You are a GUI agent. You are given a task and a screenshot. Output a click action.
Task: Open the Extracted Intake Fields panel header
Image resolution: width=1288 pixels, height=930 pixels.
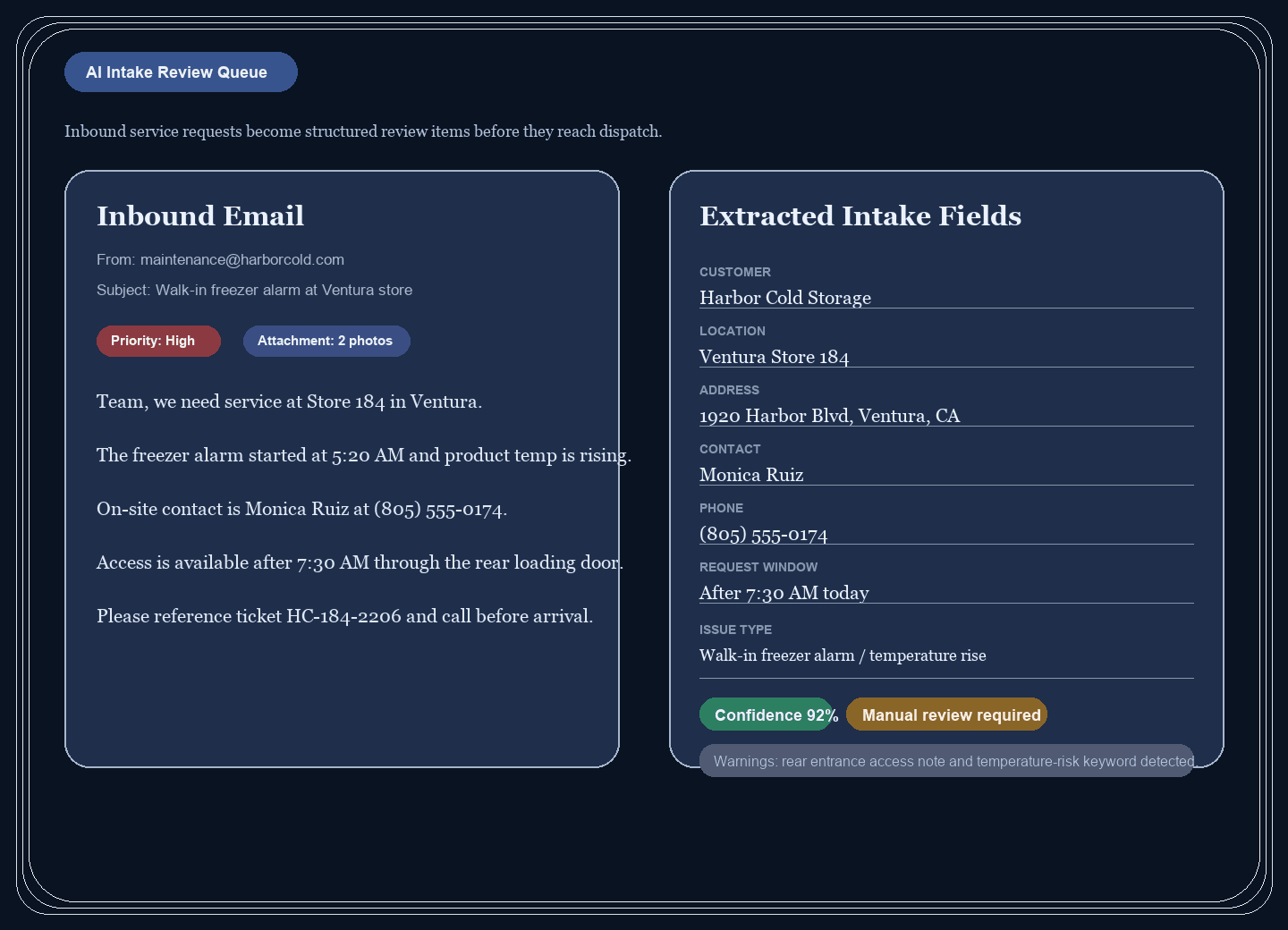pos(860,216)
